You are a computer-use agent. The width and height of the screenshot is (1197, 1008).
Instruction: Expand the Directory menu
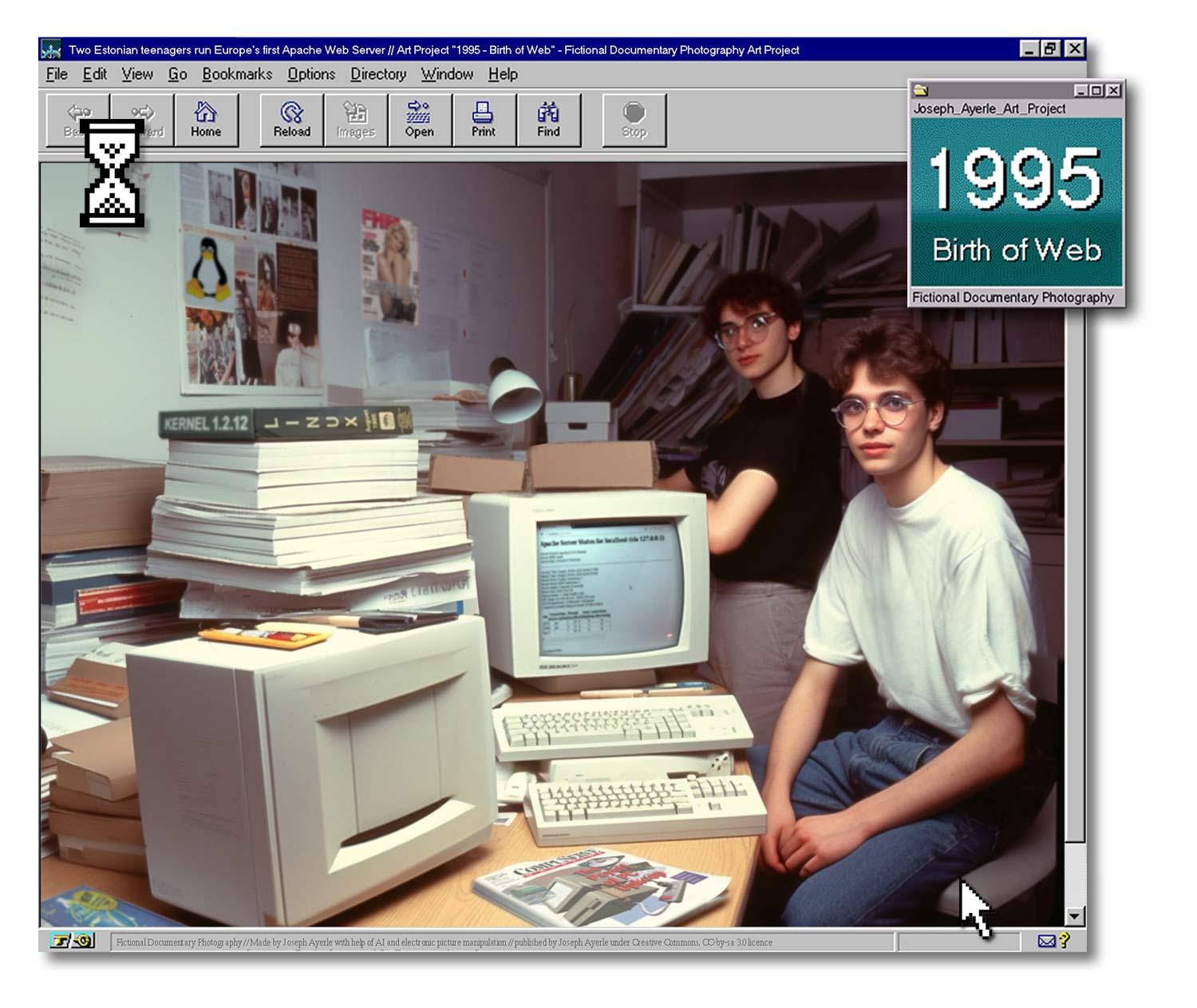[378, 74]
